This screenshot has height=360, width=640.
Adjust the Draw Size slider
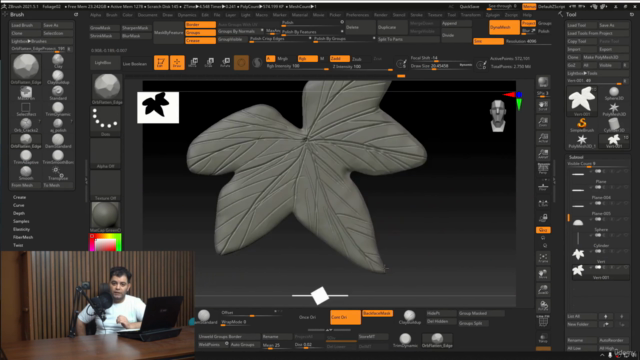442,66
